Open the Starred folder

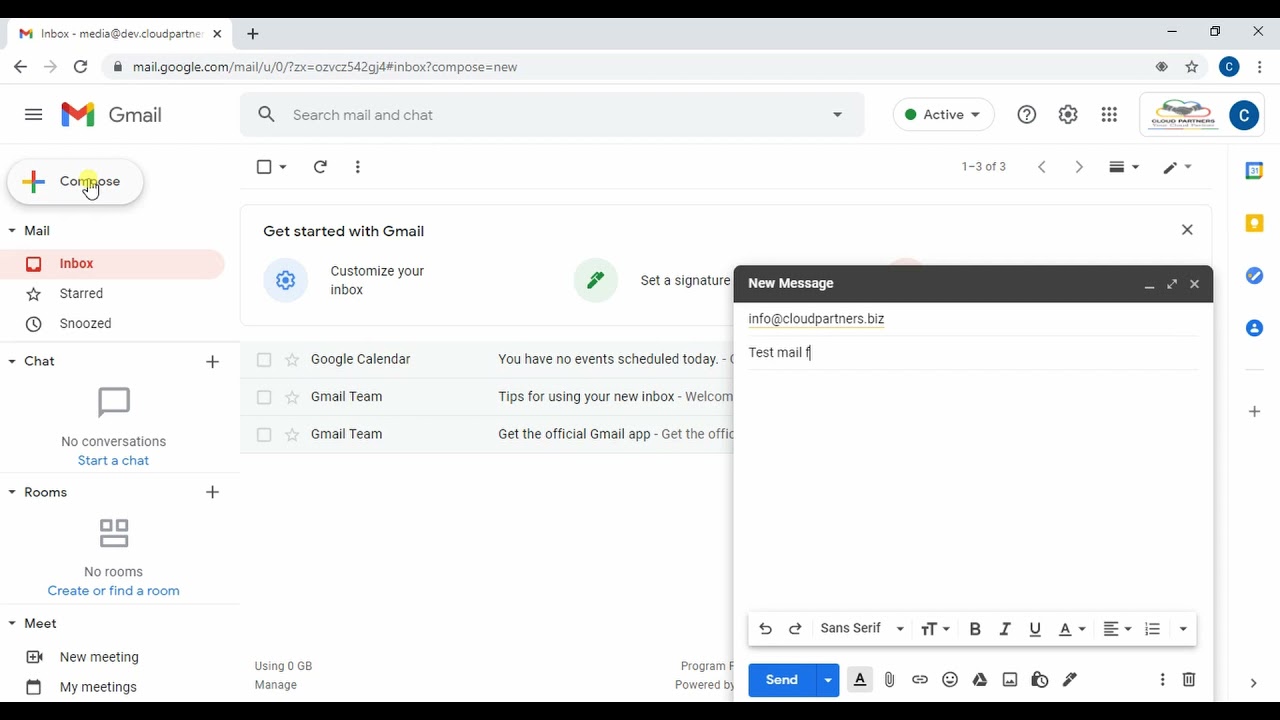click(112, 294)
